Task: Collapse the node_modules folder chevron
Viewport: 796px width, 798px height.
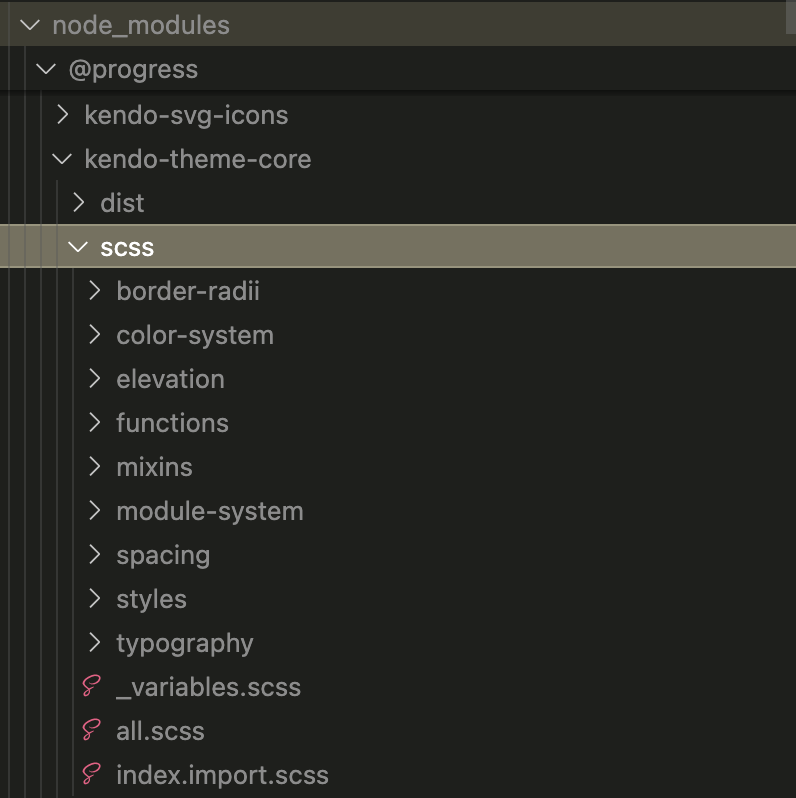Action: click(x=30, y=25)
